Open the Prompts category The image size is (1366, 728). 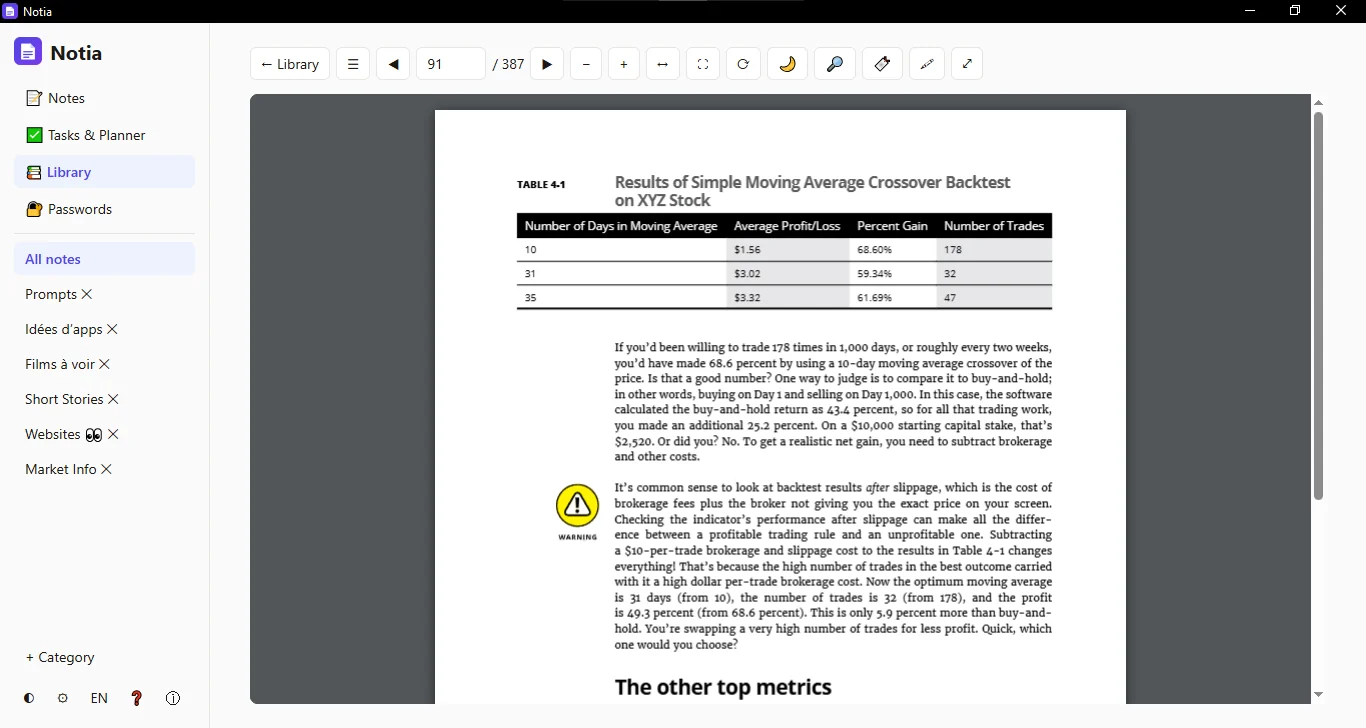pyautogui.click(x=51, y=294)
